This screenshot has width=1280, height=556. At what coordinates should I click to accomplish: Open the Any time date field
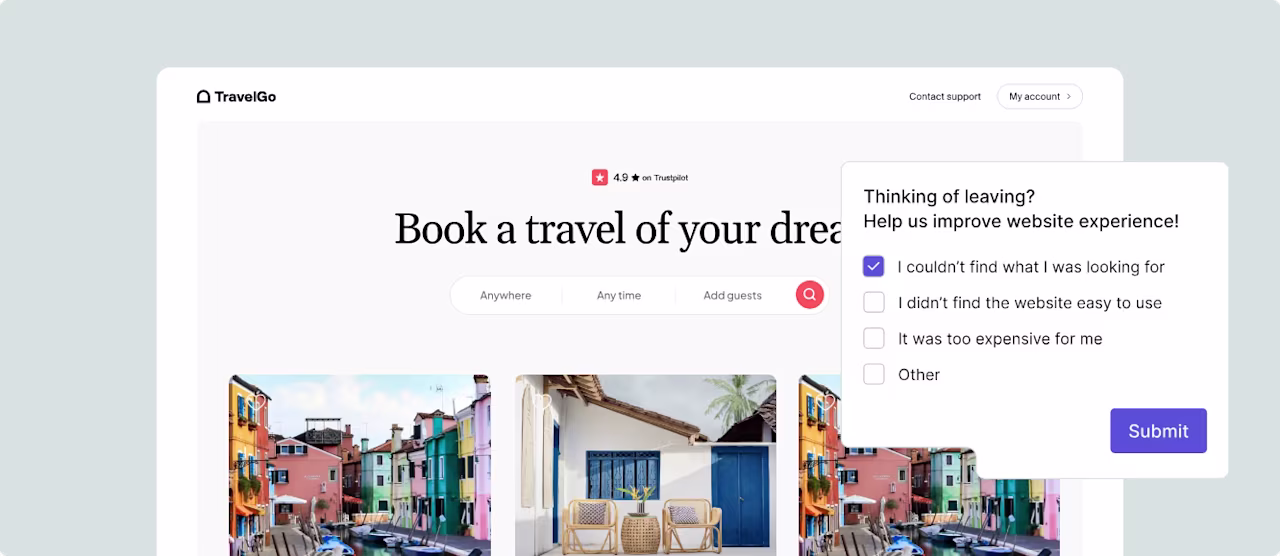click(x=619, y=295)
